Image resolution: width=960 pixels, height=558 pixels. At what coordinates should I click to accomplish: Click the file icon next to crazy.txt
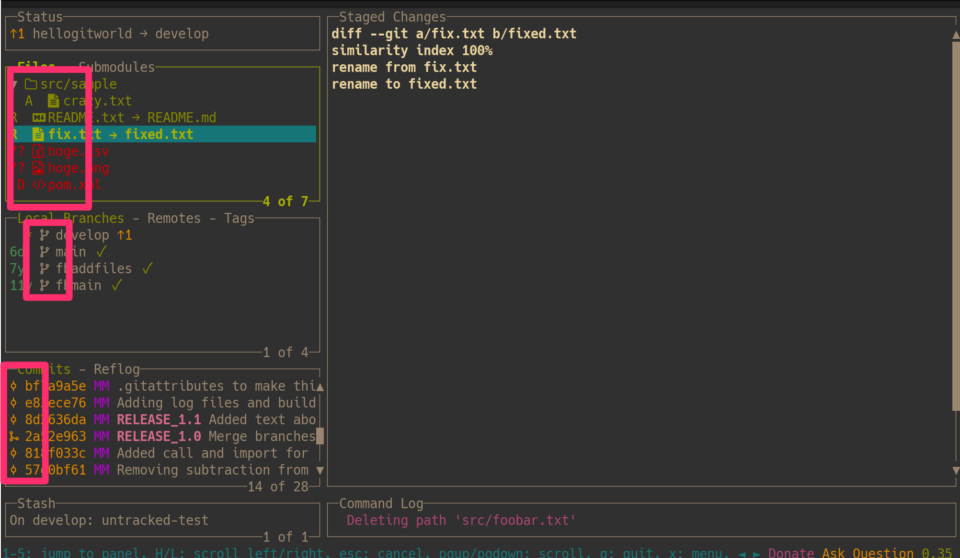(x=53, y=100)
